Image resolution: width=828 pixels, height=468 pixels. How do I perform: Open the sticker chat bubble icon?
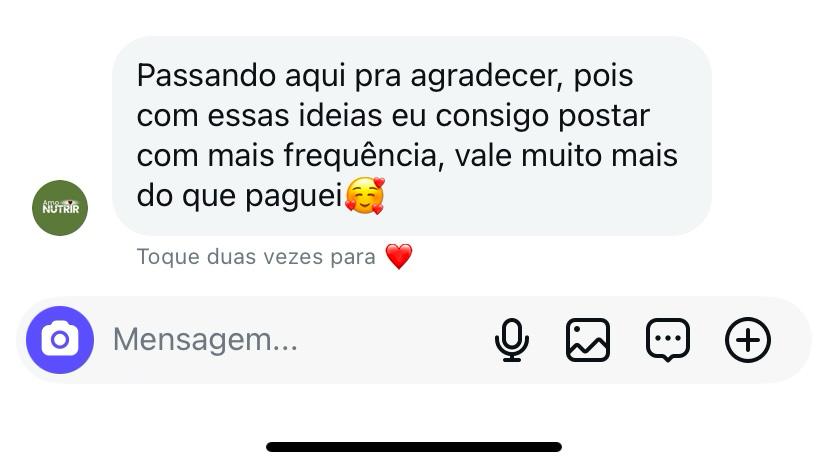pyautogui.click(x=667, y=340)
